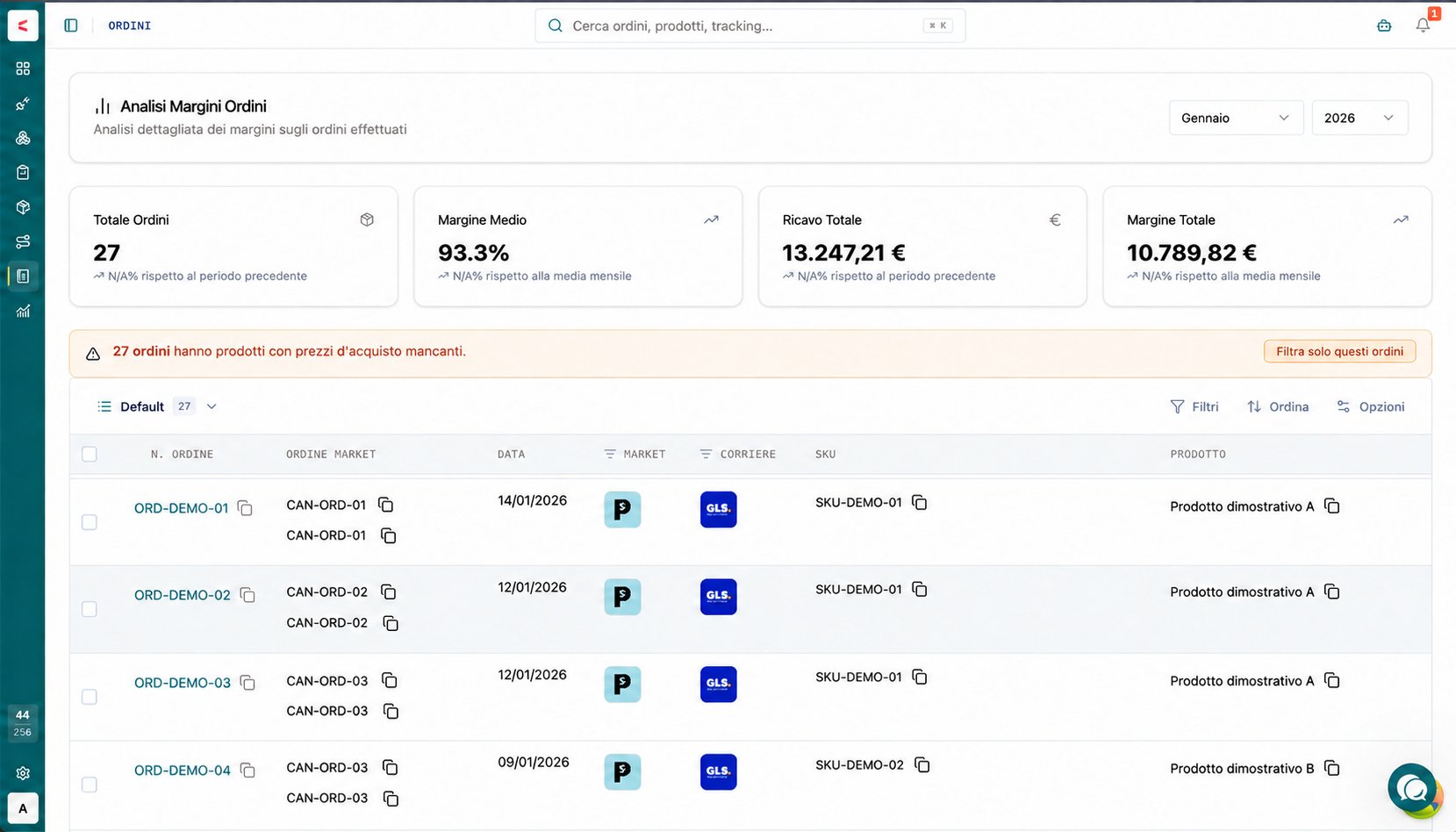1456x832 pixels.
Task: Open the dashboard grid icon in sidebar
Action: [x=23, y=68]
